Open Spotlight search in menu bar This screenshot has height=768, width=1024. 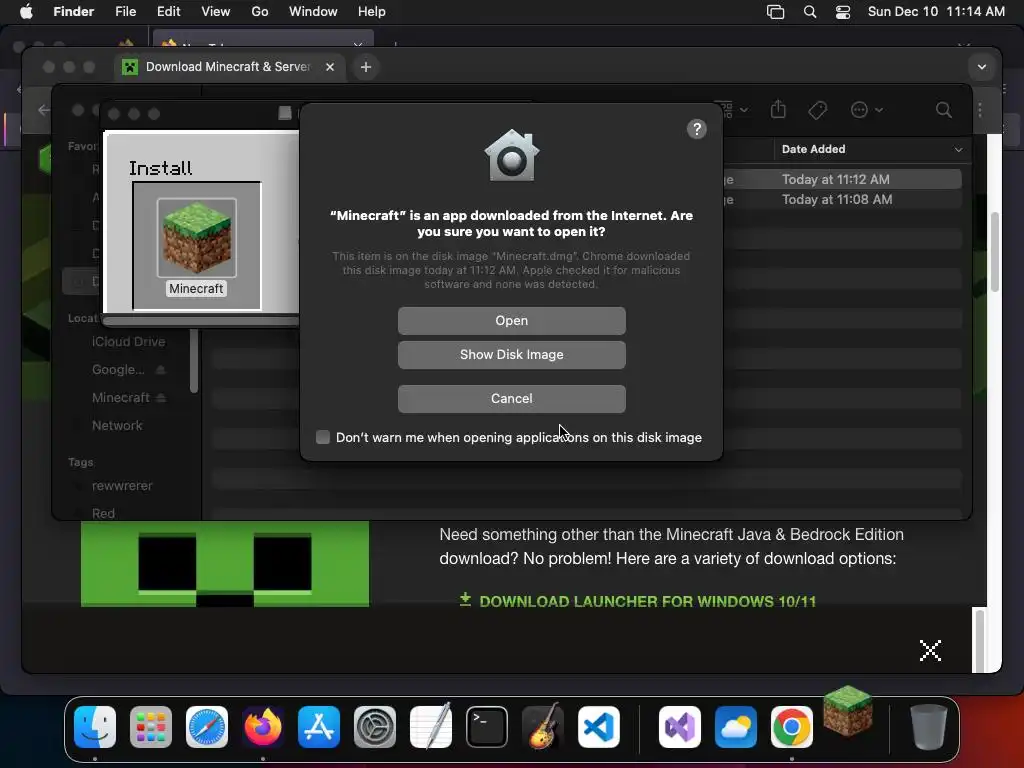(x=810, y=12)
